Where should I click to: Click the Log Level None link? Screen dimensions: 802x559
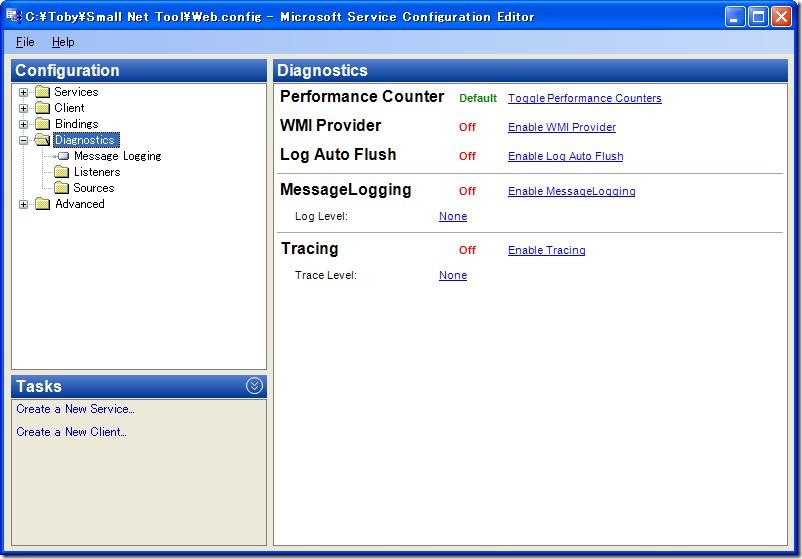(453, 216)
